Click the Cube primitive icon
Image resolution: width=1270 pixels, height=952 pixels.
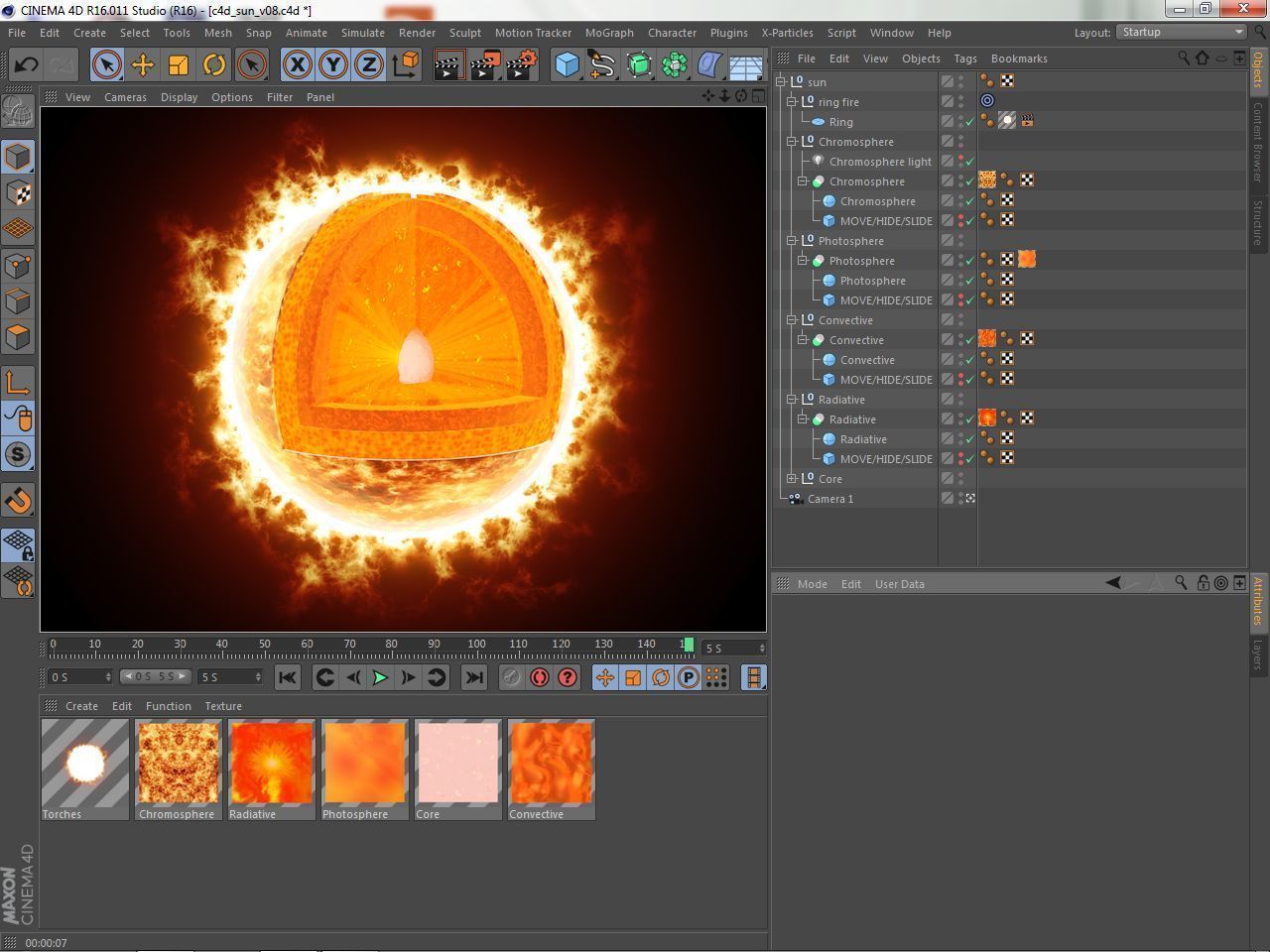click(566, 64)
